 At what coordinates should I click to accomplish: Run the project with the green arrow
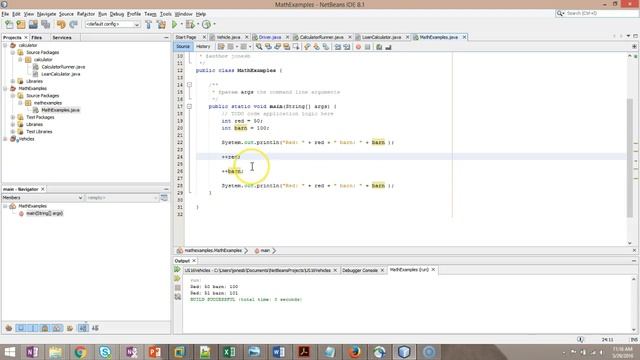175,24
